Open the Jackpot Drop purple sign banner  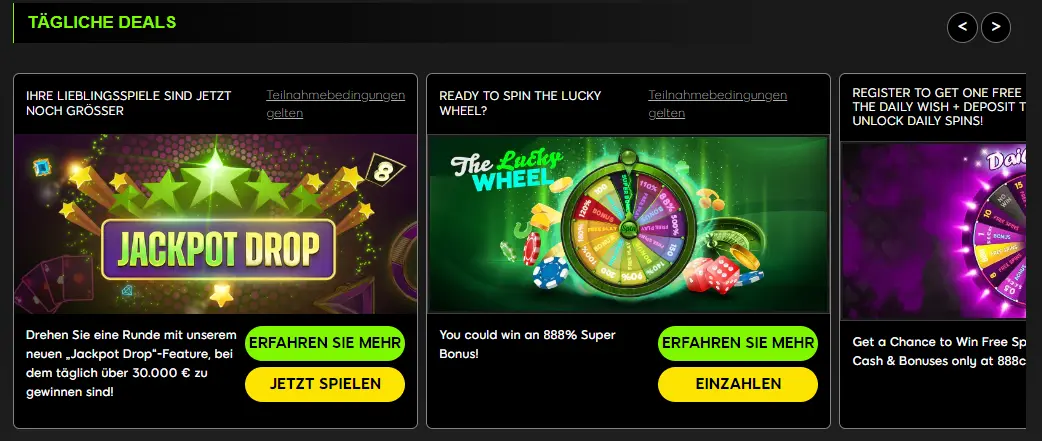(x=218, y=249)
